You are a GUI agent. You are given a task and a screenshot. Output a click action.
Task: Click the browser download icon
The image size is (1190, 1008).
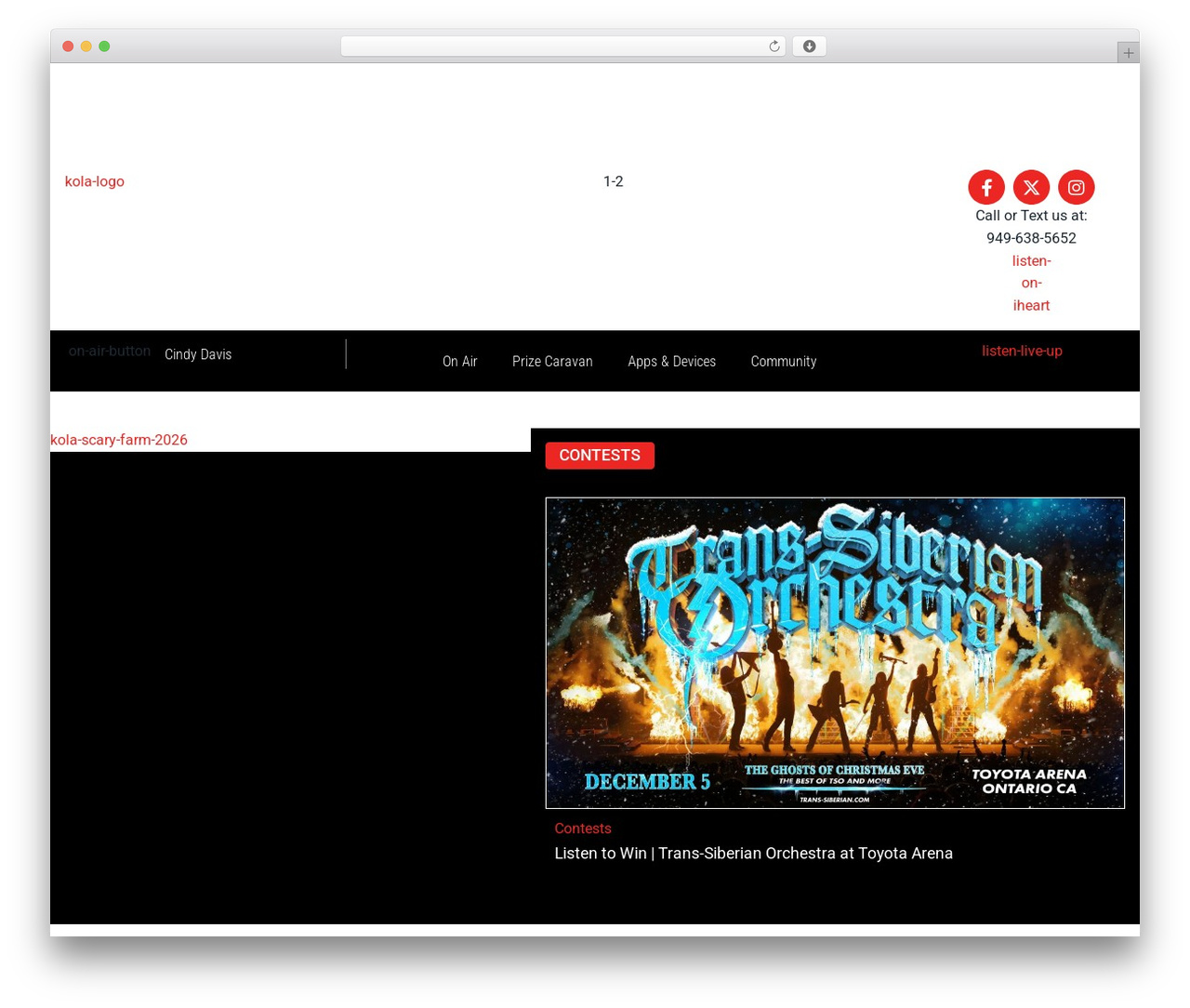point(809,46)
